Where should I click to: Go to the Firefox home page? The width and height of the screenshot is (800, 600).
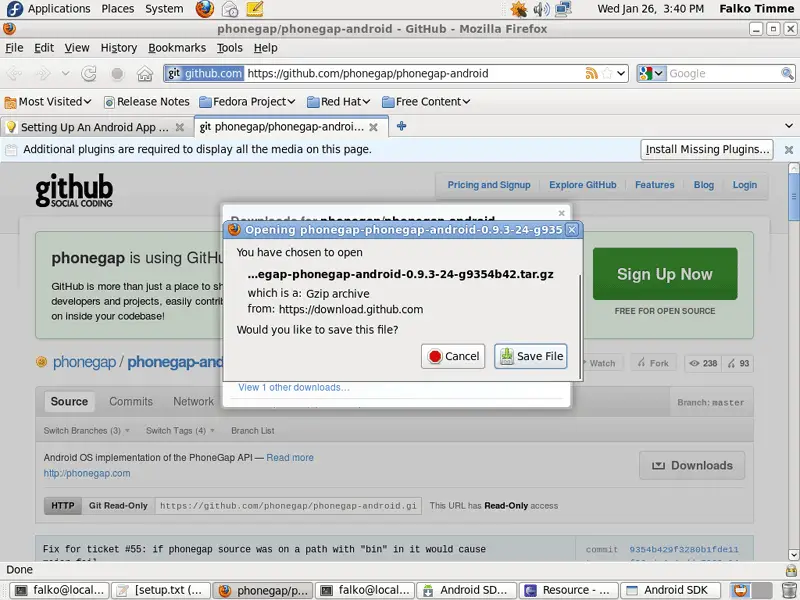click(x=145, y=73)
